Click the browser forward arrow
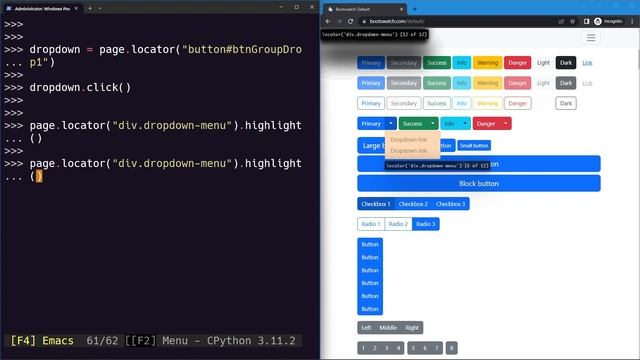The height and width of the screenshot is (360, 640). pos(339,21)
